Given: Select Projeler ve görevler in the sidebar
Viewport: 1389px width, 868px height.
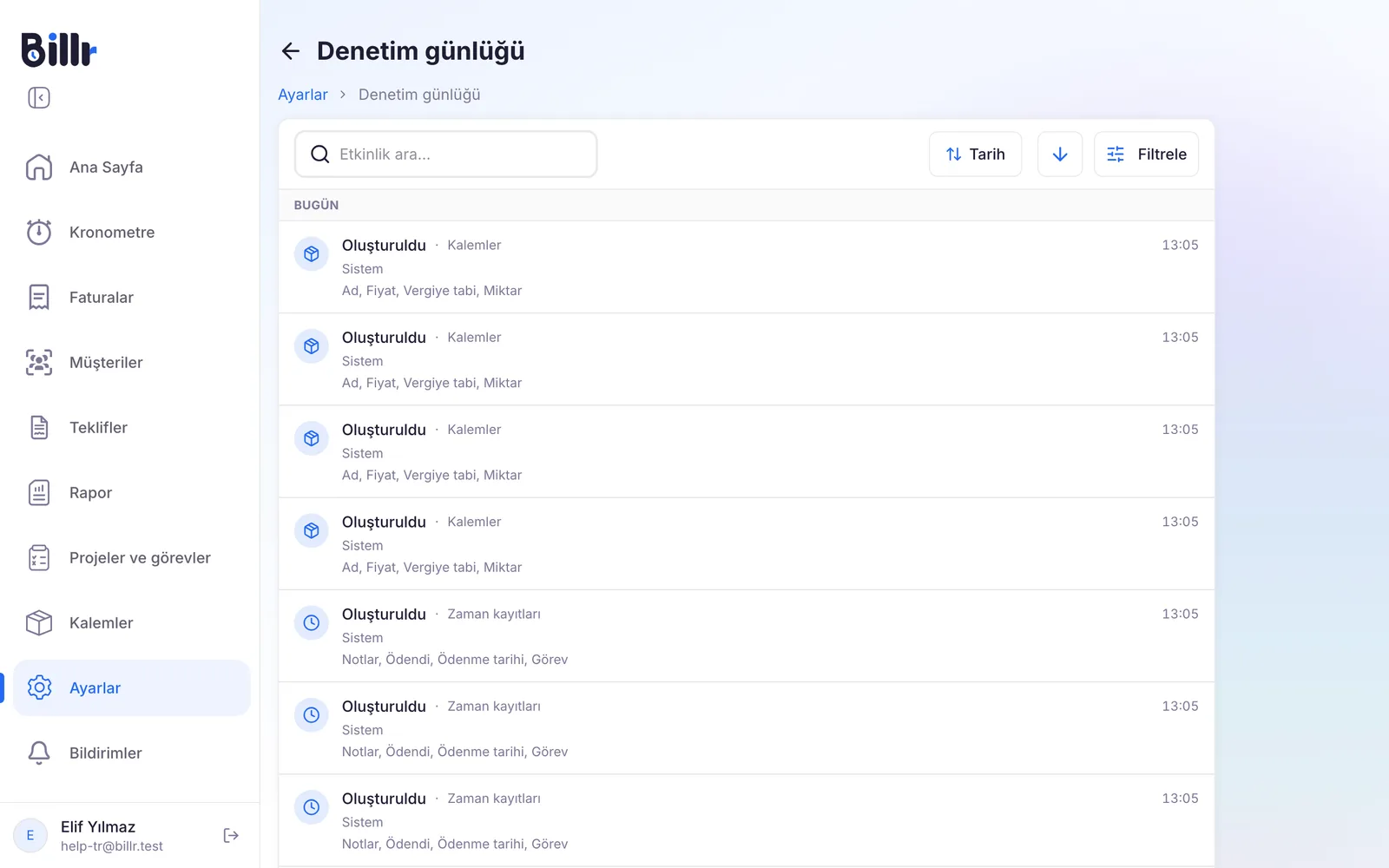Looking at the screenshot, I should pos(132,557).
